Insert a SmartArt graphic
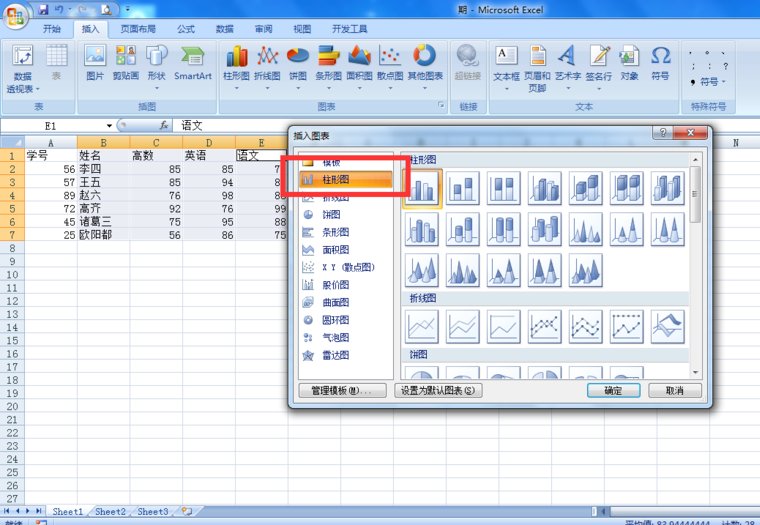This screenshot has height=525, width=760. [x=193, y=62]
